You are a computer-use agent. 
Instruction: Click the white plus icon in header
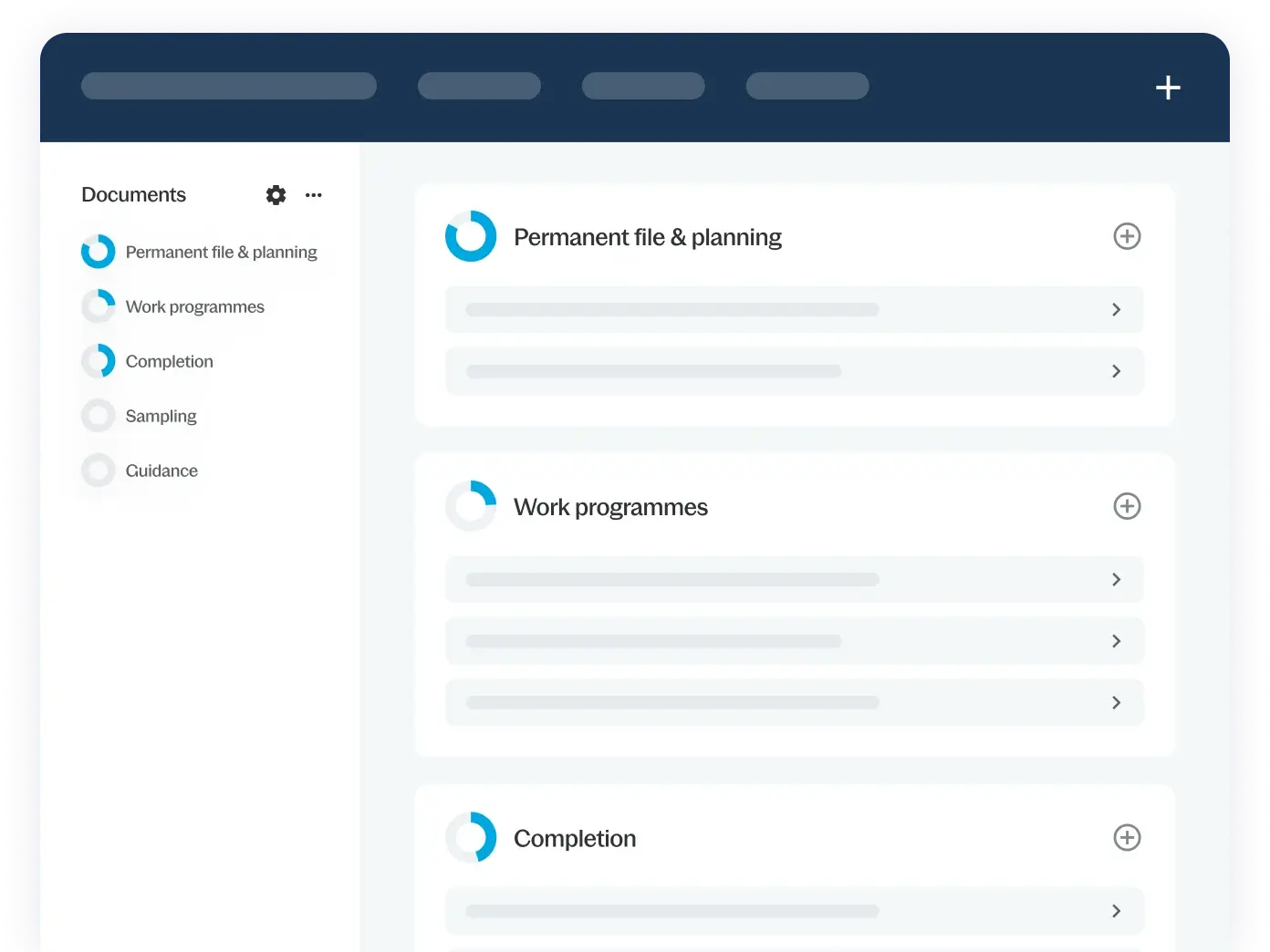(1168, 88)
